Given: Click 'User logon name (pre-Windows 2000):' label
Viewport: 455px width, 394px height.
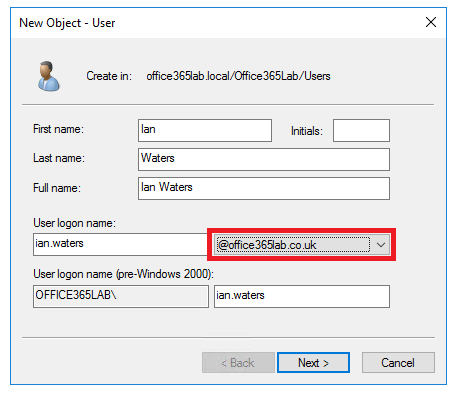Looking at the screenshot, I should pos(123,274).
